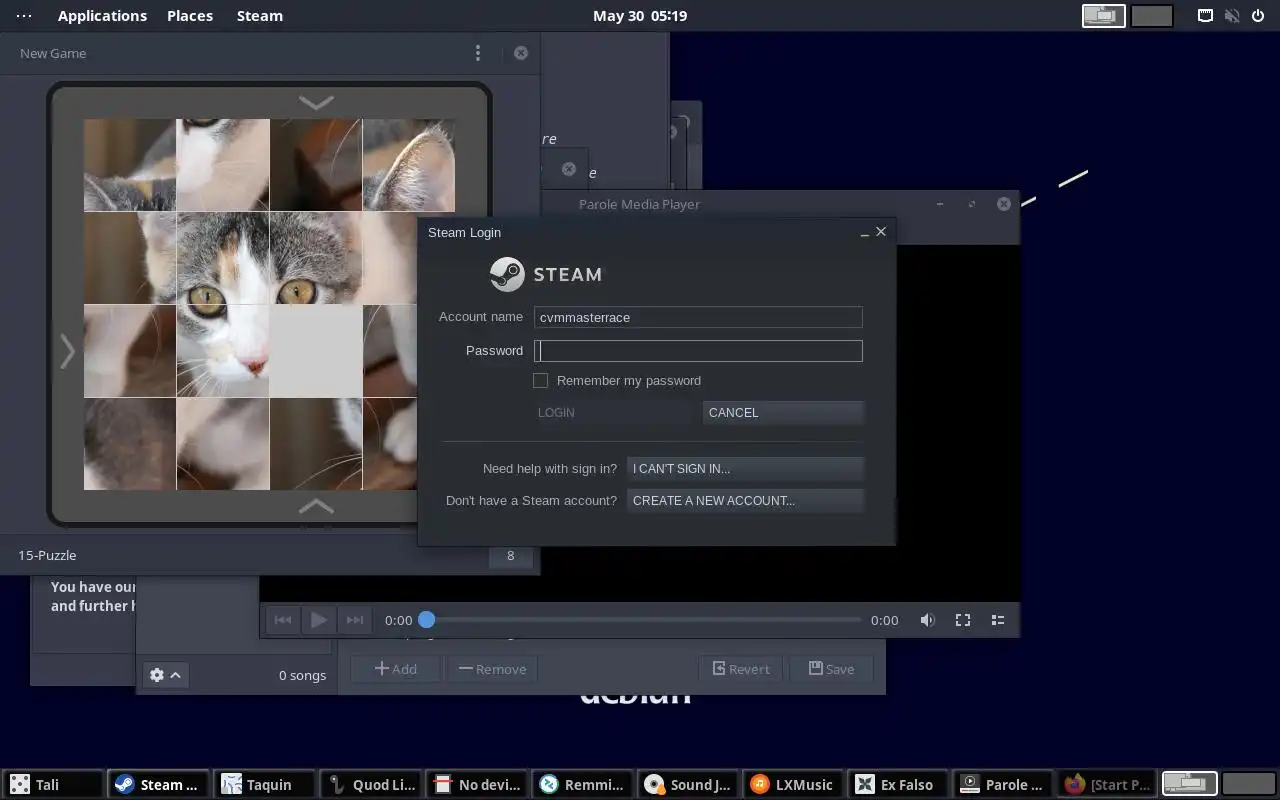Screen dimensions: 1280x800
Task: Toggle the Parole playlist panel icon
Action: pyautogui.click(x=998, y=620)
